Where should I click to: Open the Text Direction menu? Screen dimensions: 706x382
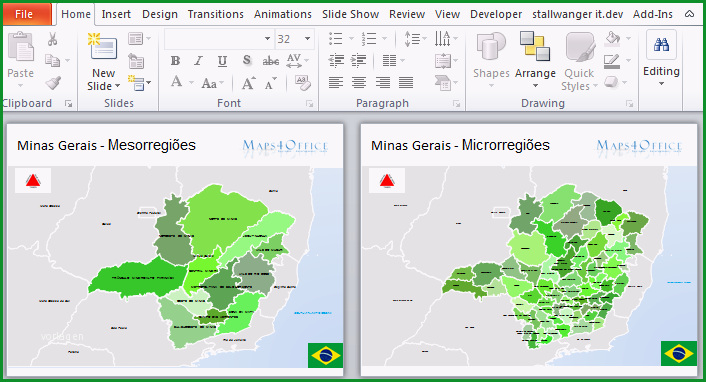pyautogui.click(x=443, y=39)
